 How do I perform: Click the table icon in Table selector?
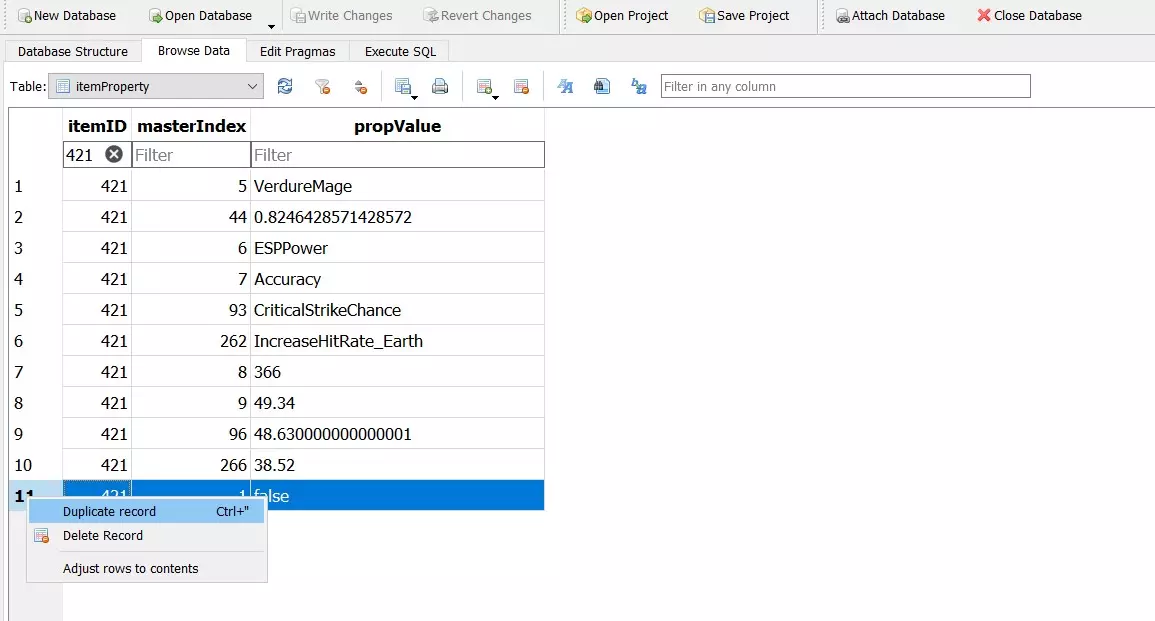[x=63, y=86]
